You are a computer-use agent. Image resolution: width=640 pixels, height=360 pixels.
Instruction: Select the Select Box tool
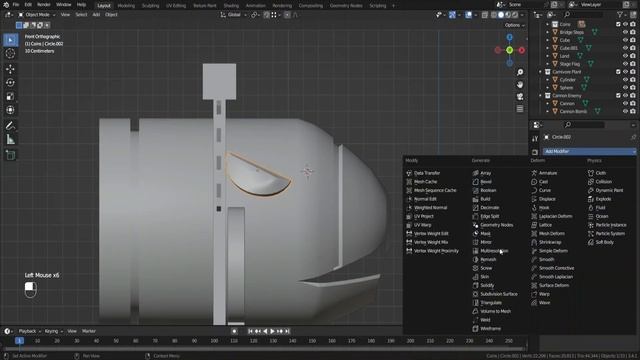click(x=11, y=40)
